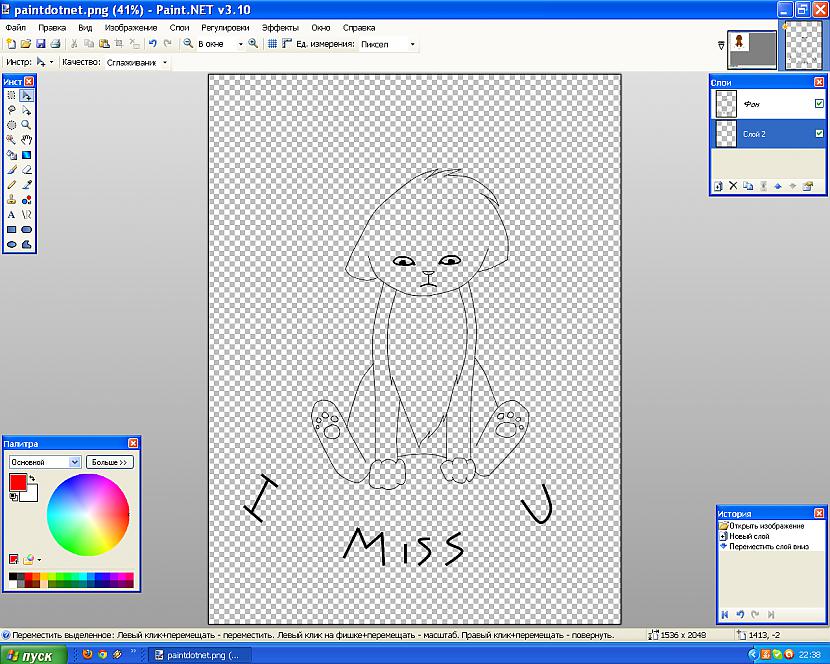830x664 pixels.
Task: Select the Recolor tool
Action: 26,200
